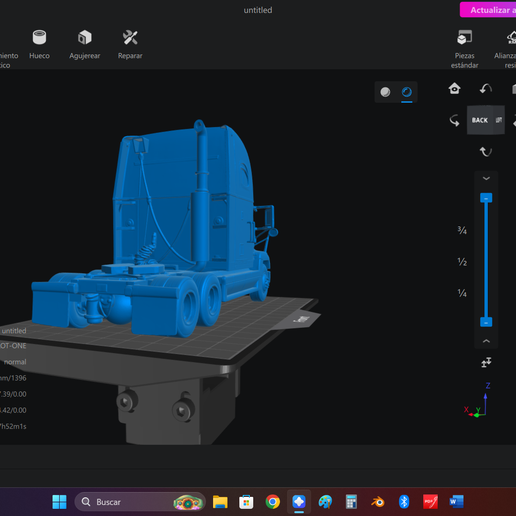Screen dimensions: 516x516
Task: Switch to solid shaded view mode
Action: 385,92
